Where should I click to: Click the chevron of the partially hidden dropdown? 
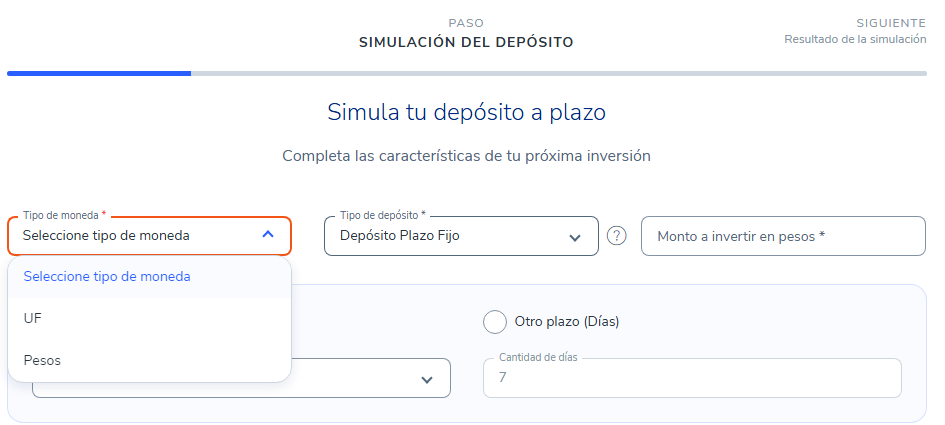coord(427,380)
